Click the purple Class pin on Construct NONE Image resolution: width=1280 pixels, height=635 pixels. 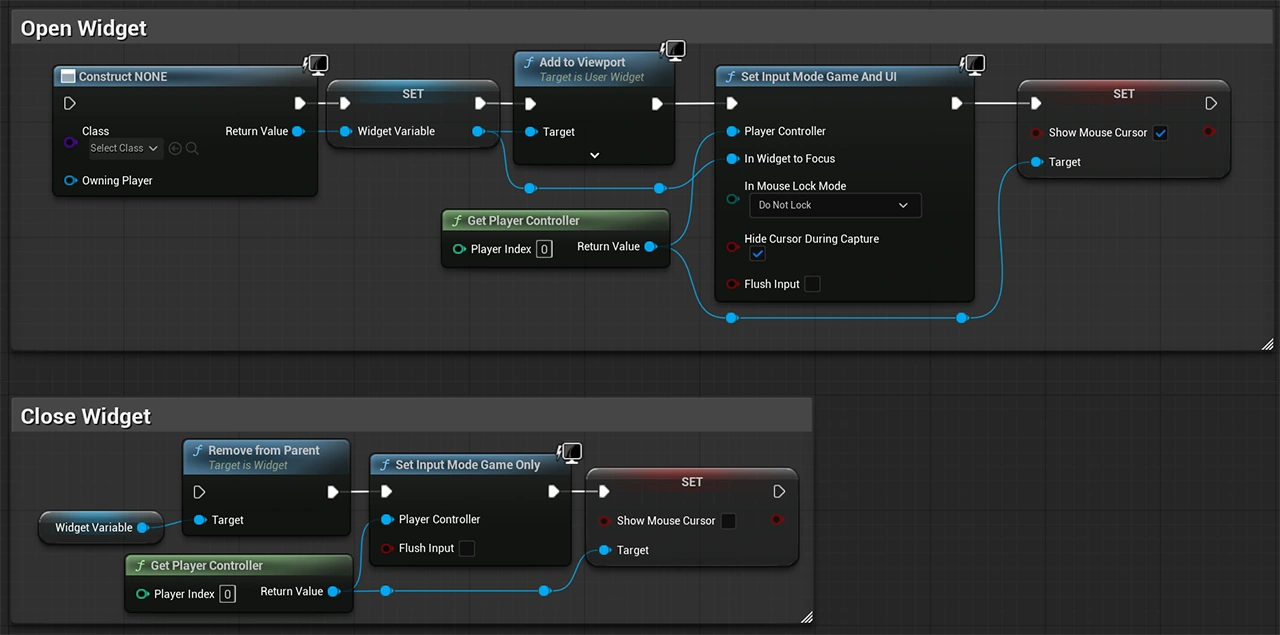pos(70,142)
